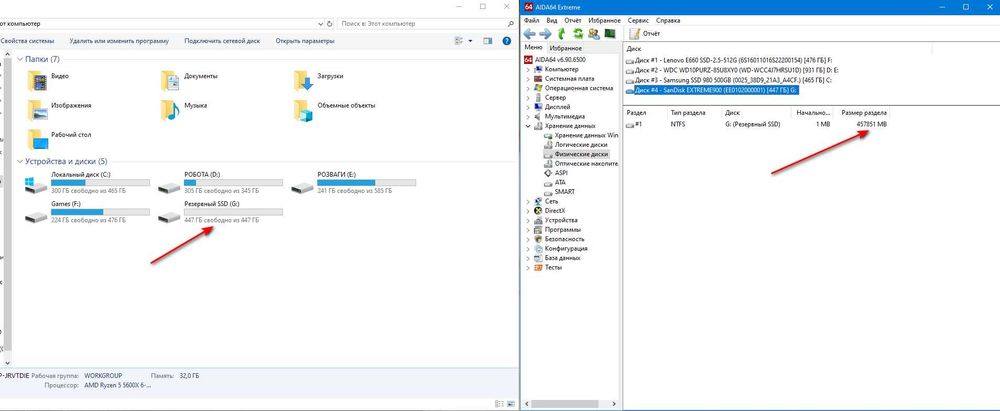The width and height of the screenshot is (1000, 411).
Task: Expand the Компьютер tree node
Action: pos(528,69)
